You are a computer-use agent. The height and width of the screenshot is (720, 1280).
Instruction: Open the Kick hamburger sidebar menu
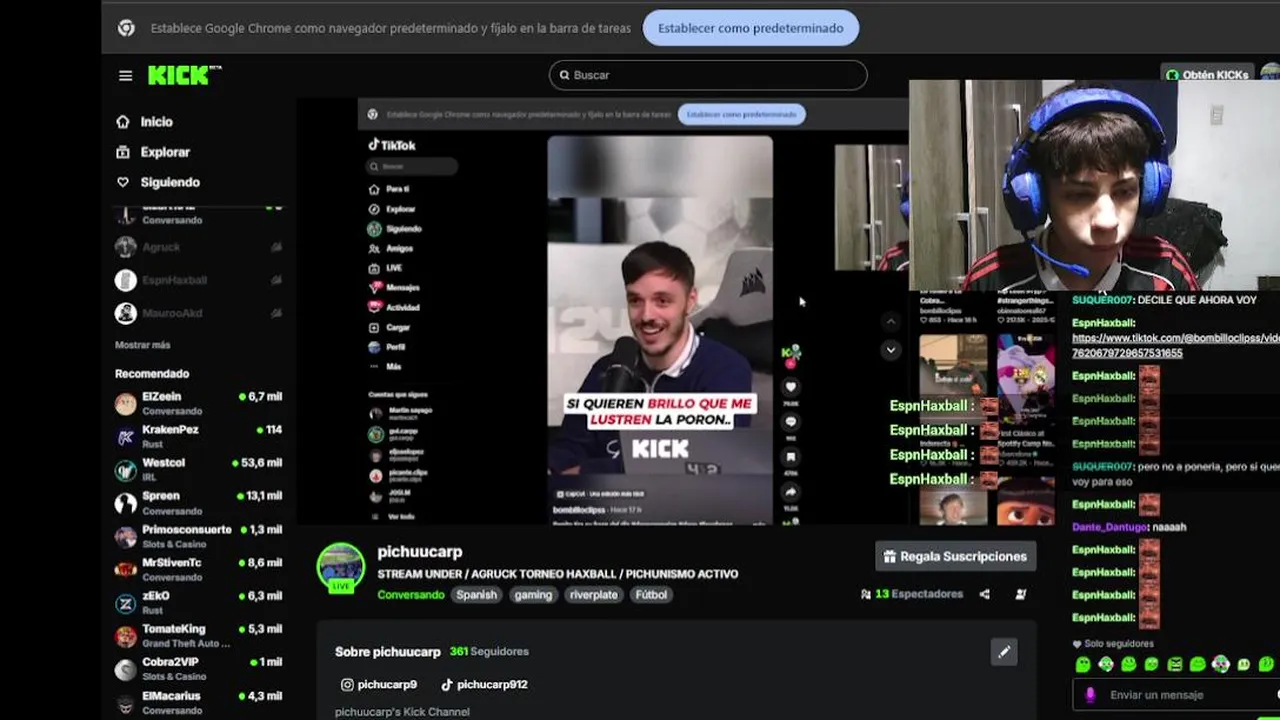coord(125,75)
